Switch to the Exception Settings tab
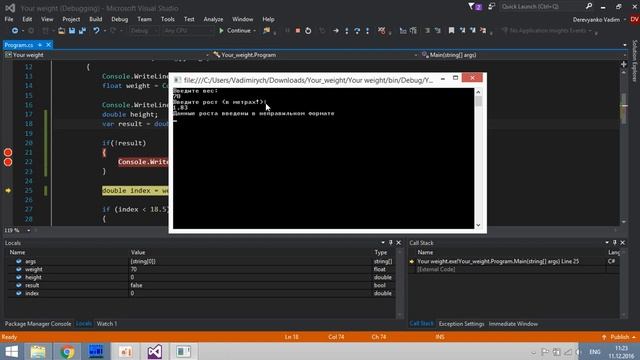 (461, 324)
